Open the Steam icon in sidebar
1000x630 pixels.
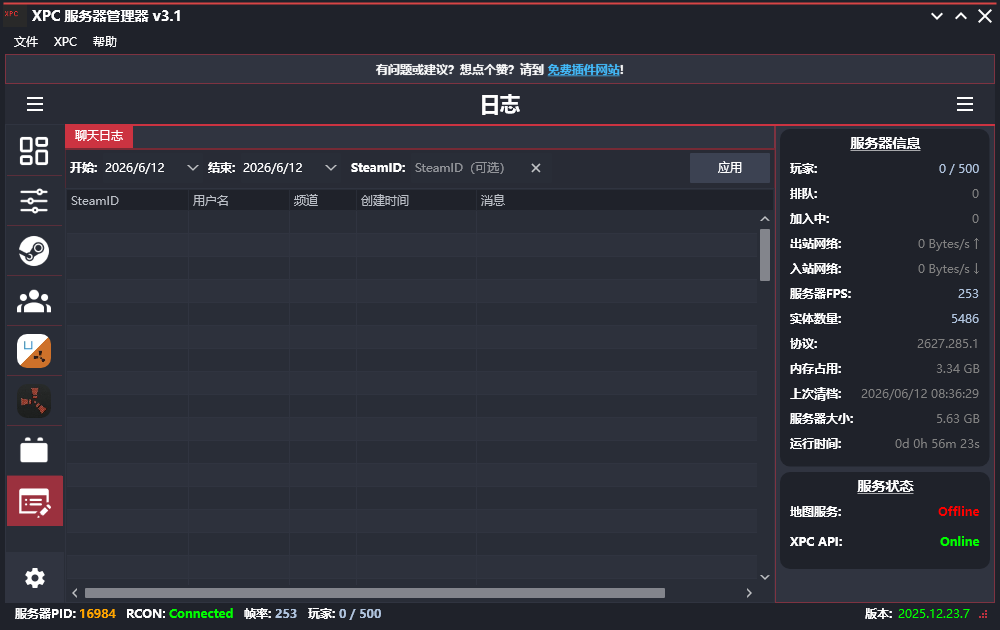[34, 251]
